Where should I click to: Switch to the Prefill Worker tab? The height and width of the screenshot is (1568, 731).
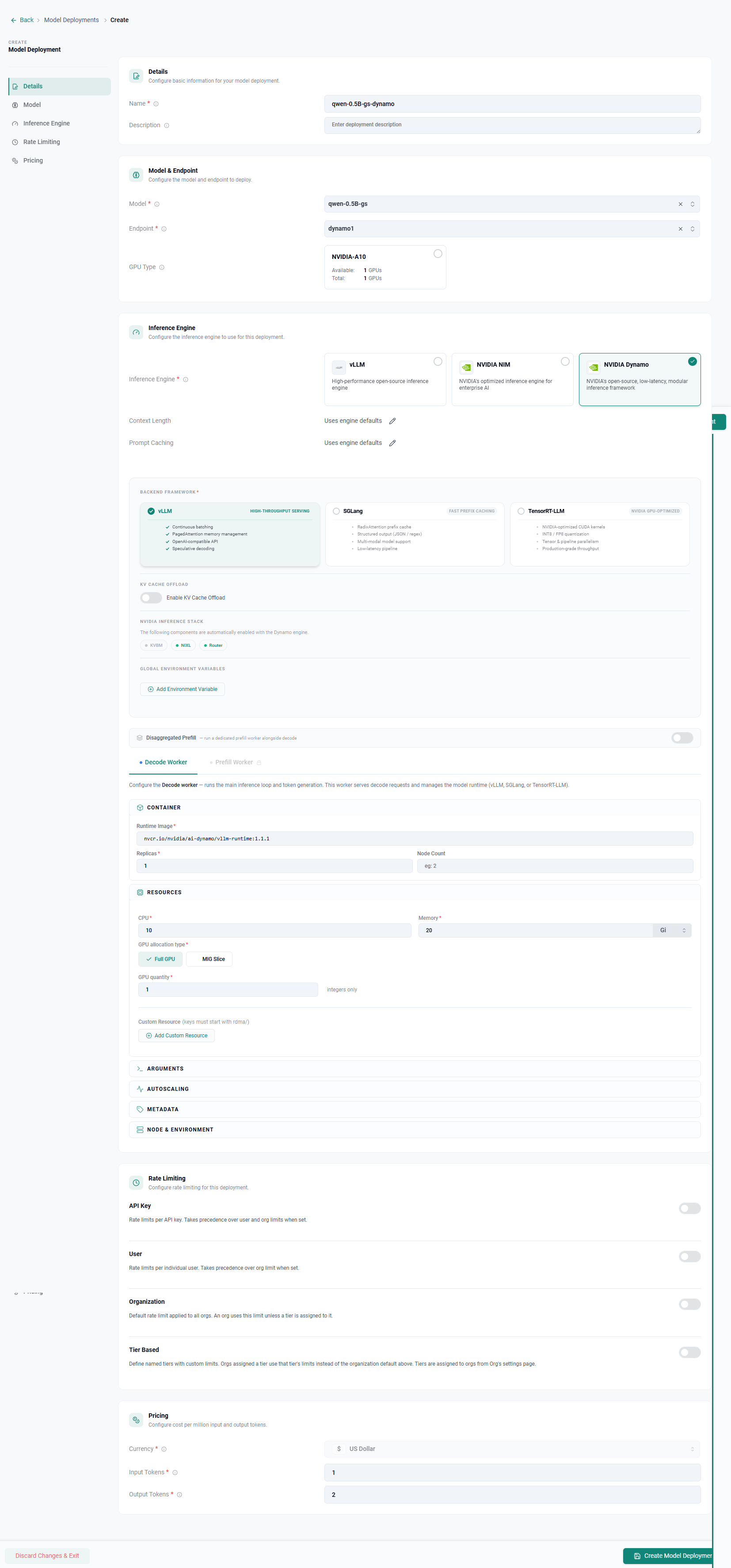click(235, 763)
